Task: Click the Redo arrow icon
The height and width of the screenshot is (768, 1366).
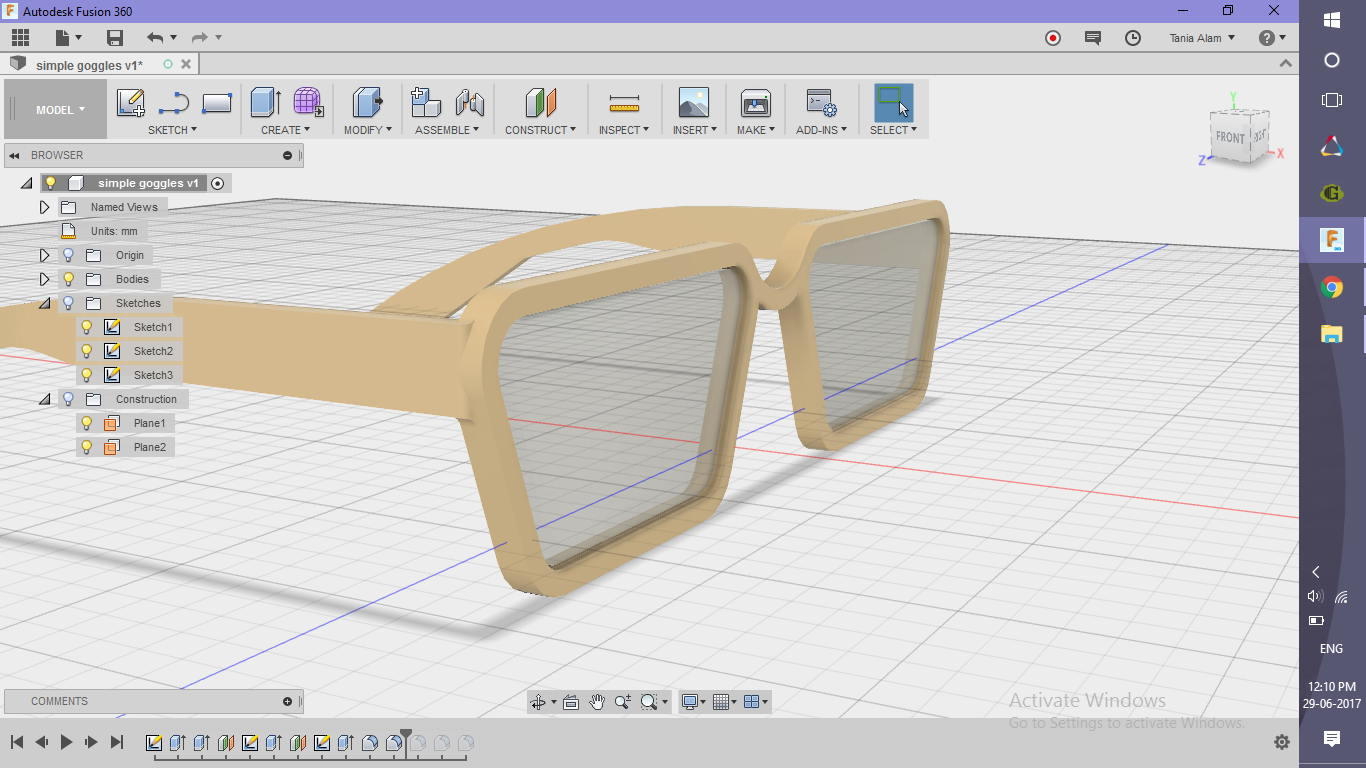Action: pyautogui.click(x=199, y=38)
